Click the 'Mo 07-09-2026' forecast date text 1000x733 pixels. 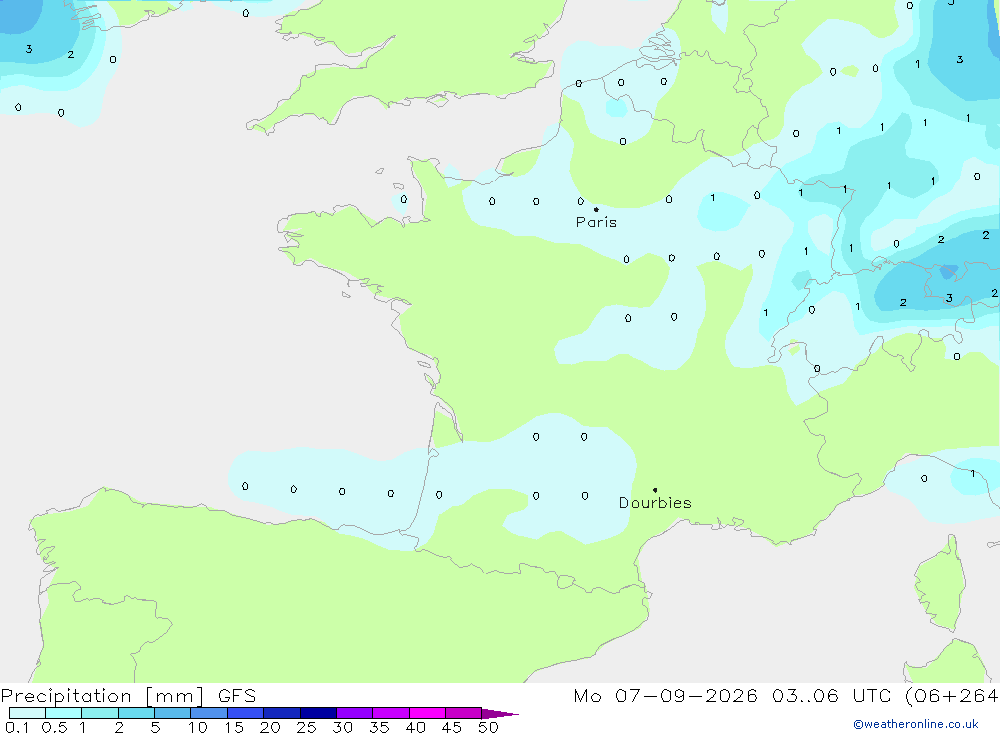pos(665,695)
